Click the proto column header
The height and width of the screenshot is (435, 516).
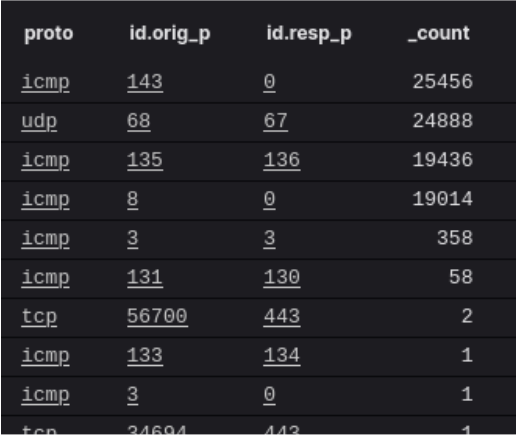point(49,34)
